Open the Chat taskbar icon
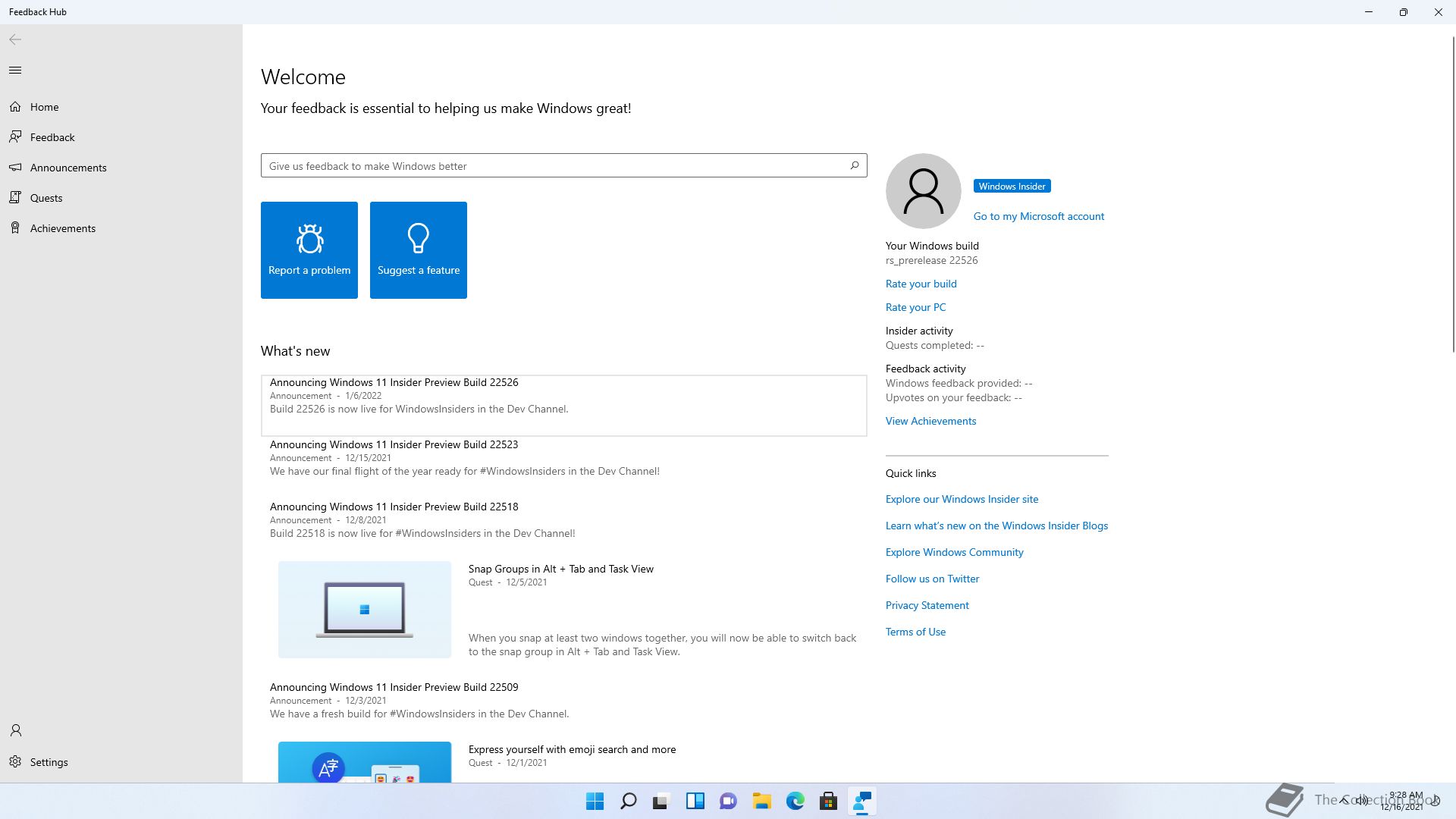The width and height of the screenshot is (1456, 819). click(x=728, y=801)
